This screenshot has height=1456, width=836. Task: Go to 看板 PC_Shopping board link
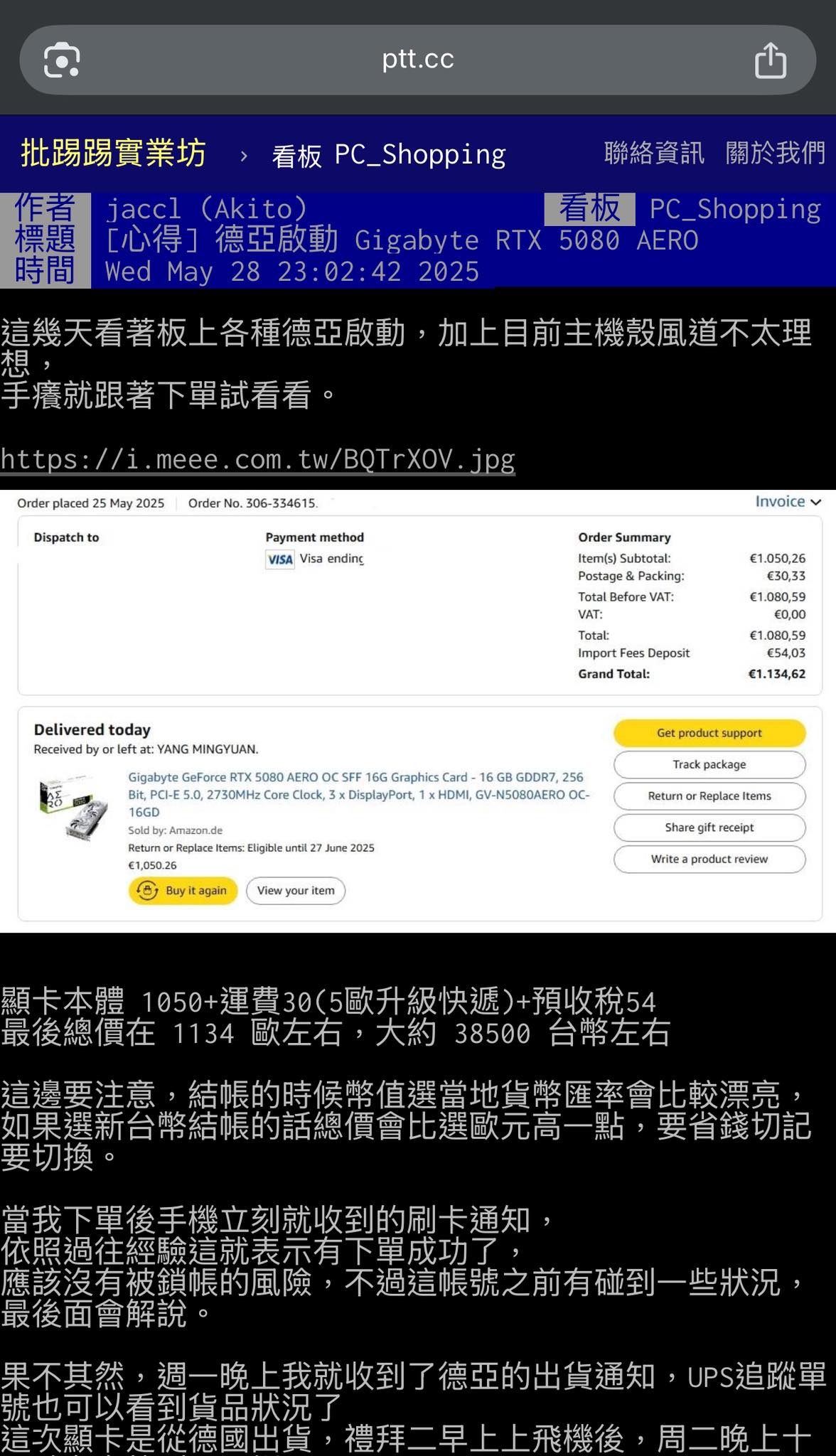(x=389, y=155)
